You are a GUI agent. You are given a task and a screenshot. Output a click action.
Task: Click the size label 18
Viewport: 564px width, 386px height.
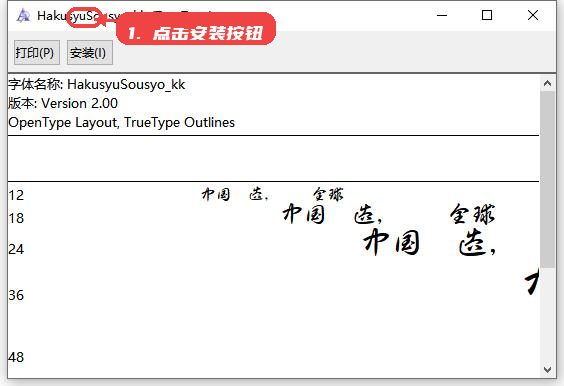click(x=16, y=218)
